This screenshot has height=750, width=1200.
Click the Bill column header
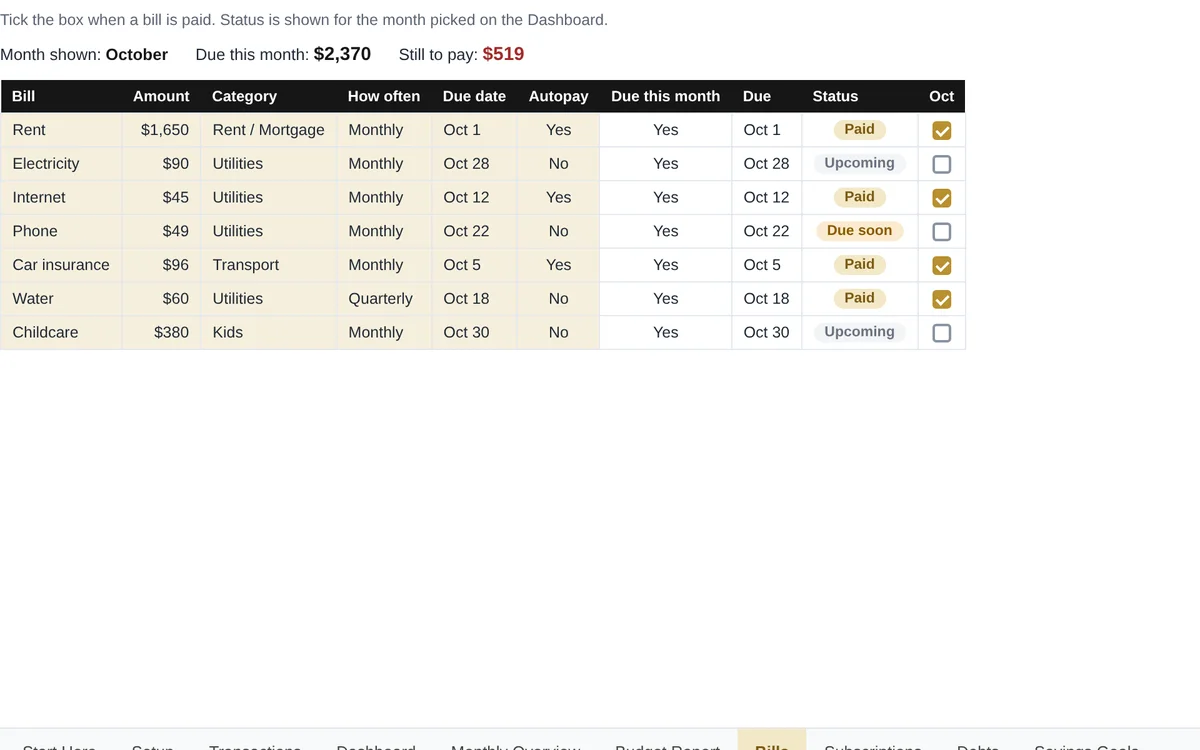[x=61, y=96]
